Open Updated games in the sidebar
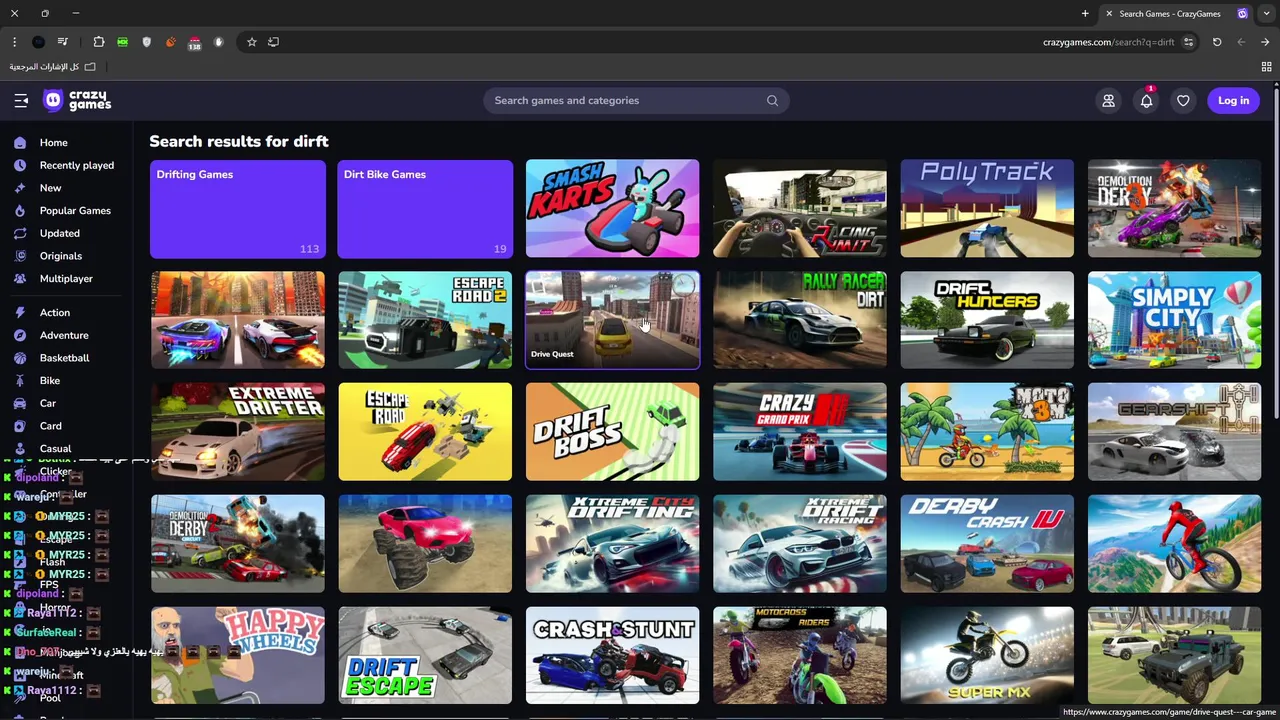Viewport: 1280px width, 720px height. pyautogui.click(x=60, y=233)
